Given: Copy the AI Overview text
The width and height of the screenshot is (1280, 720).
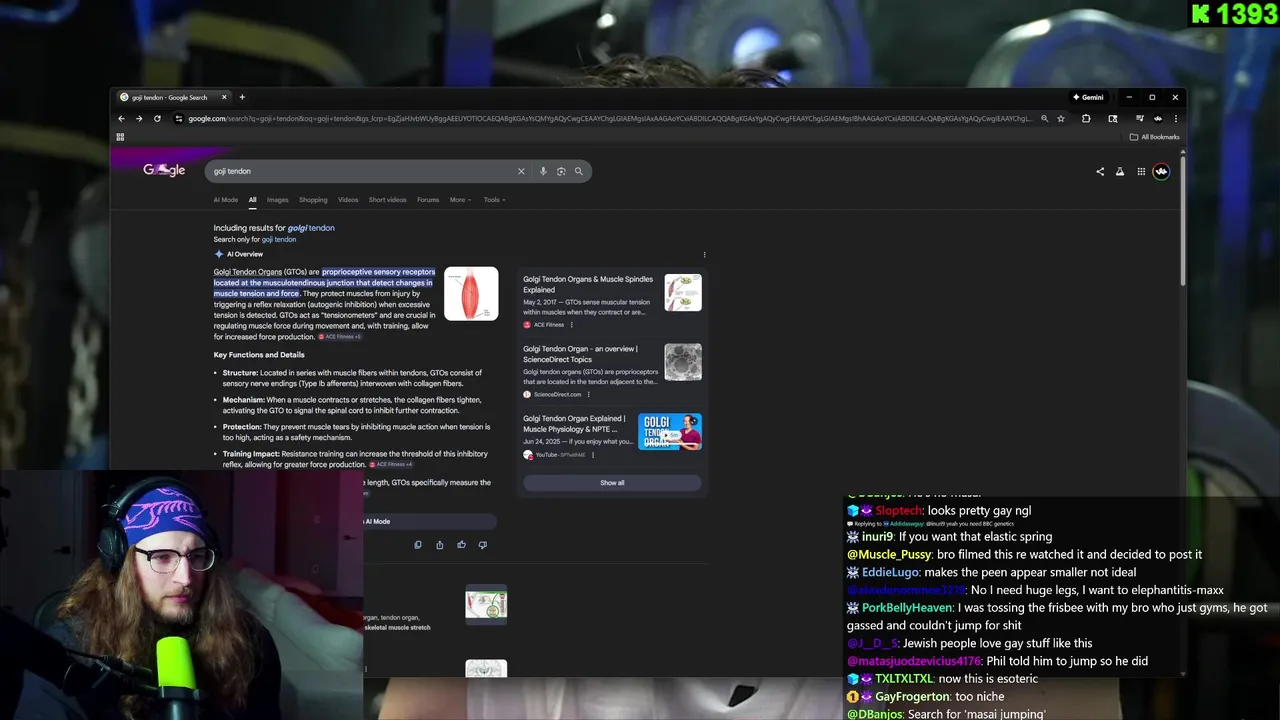Looking at the screenshot, I should [x=418, y=545].
